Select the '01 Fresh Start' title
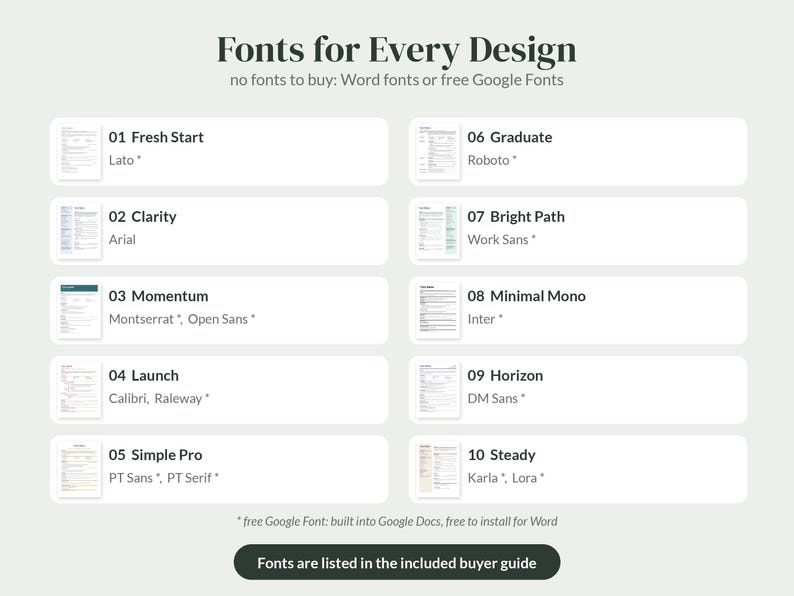794x596 pixels. 156,137
